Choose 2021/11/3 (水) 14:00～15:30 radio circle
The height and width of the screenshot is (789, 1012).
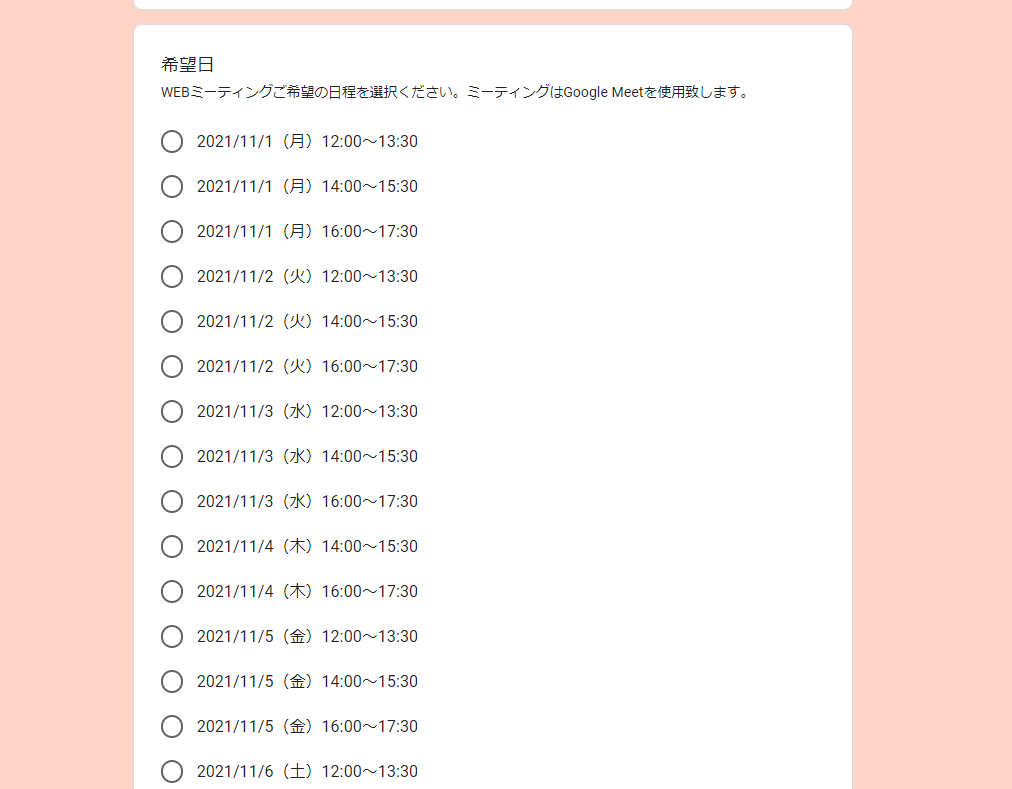point(172,457)
